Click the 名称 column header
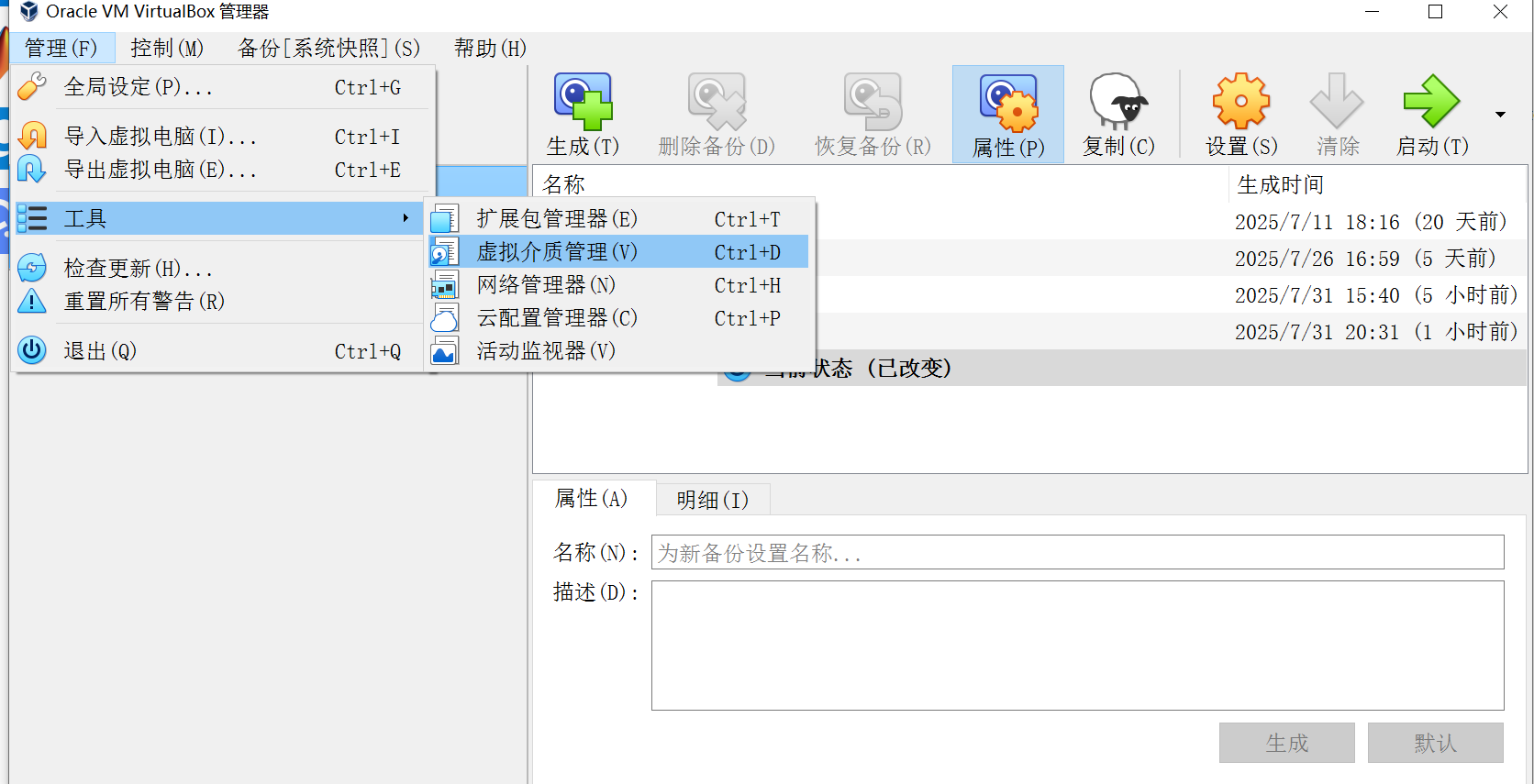Image resolution: width=1534 pixels, height=784 pixels. point(881,184)
